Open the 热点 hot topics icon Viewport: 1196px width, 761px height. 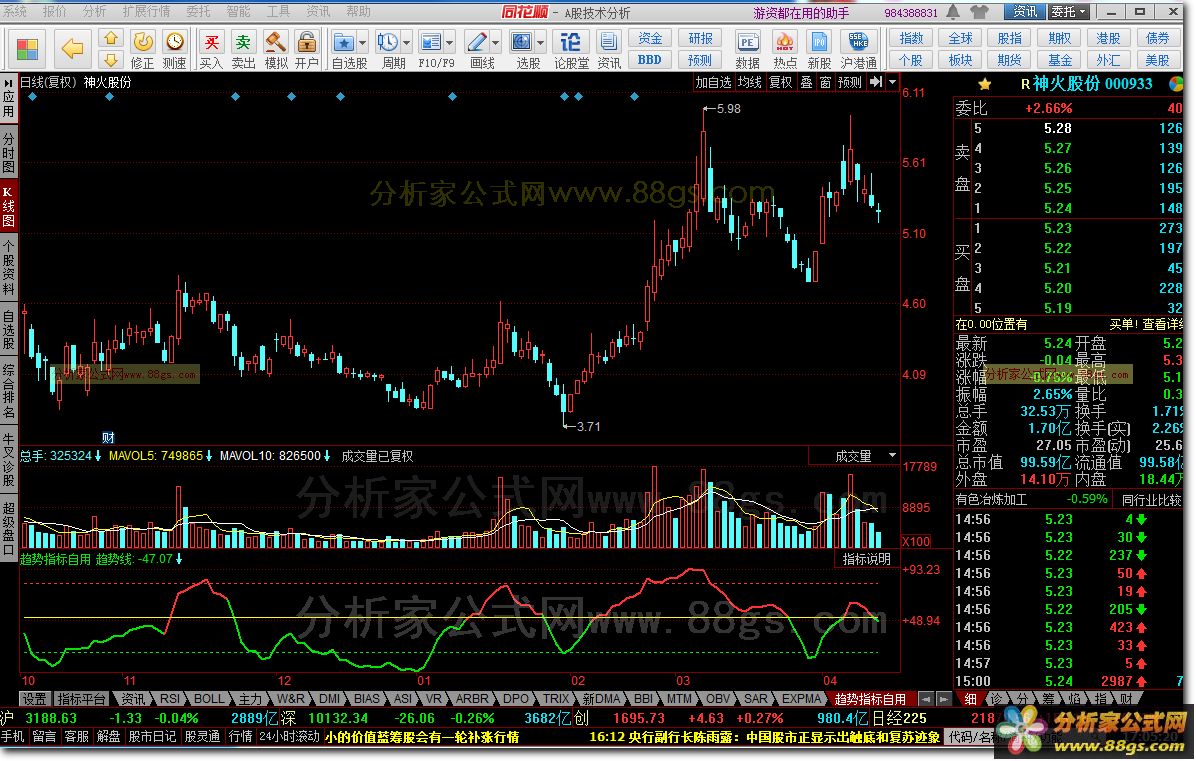tap(784, 50)
